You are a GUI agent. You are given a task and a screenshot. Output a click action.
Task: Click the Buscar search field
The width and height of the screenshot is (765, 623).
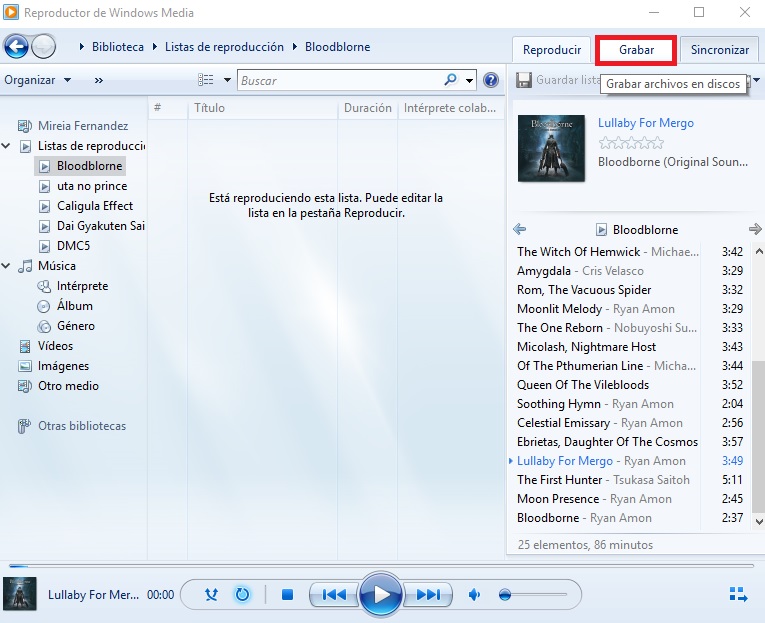point(340,80)
